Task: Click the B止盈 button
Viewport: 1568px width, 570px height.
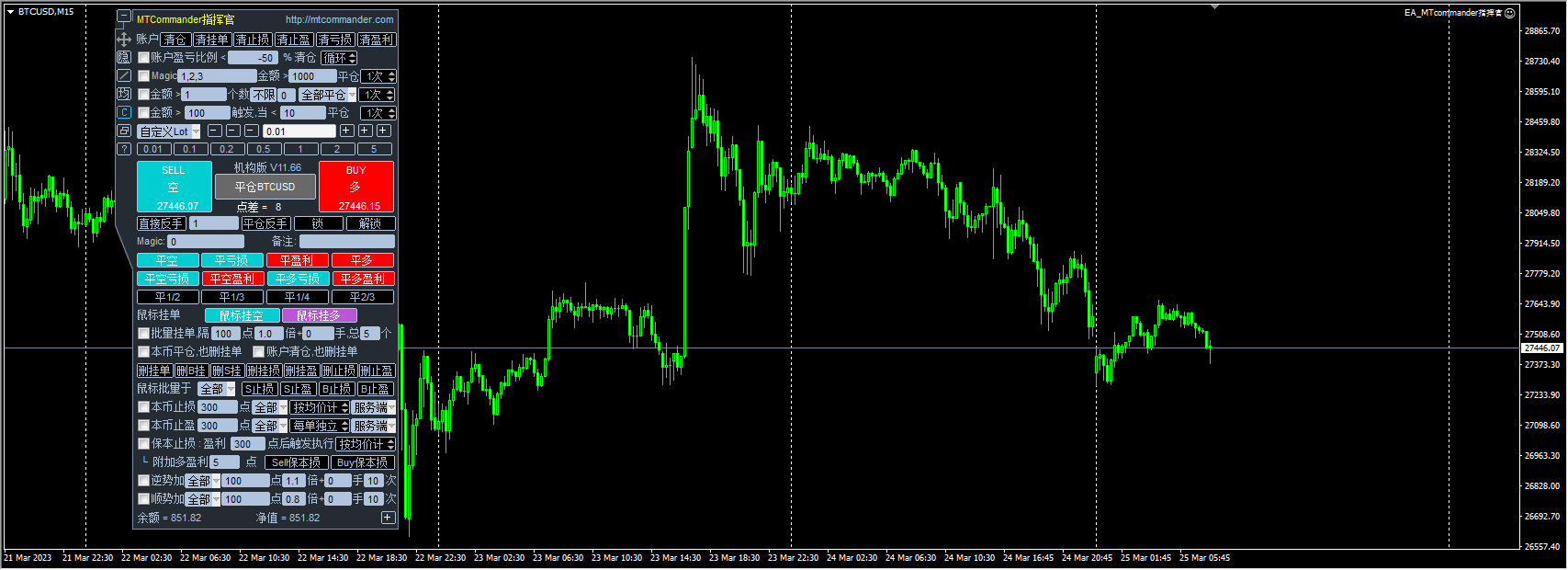Action: coord(376,389)
